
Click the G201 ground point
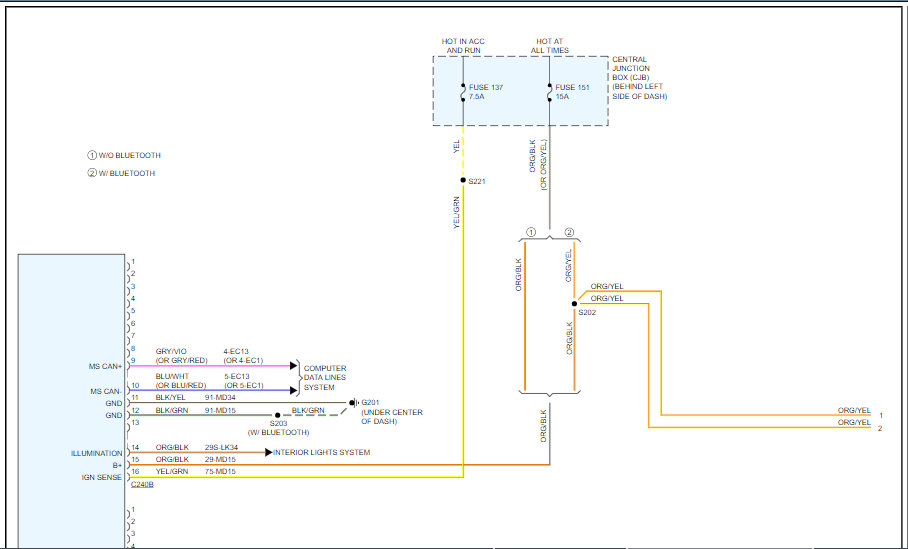tap(352, 402)
